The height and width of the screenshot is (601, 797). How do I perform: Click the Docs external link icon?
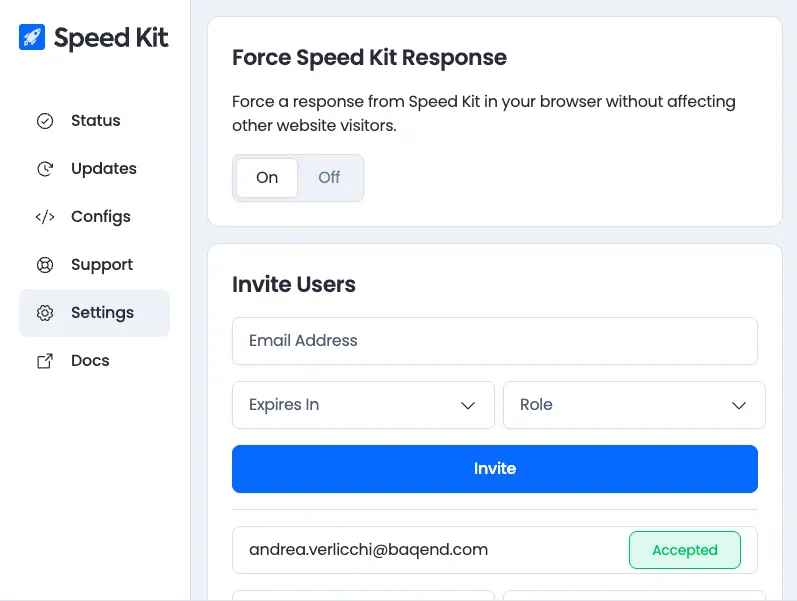(x=45, y=361)
